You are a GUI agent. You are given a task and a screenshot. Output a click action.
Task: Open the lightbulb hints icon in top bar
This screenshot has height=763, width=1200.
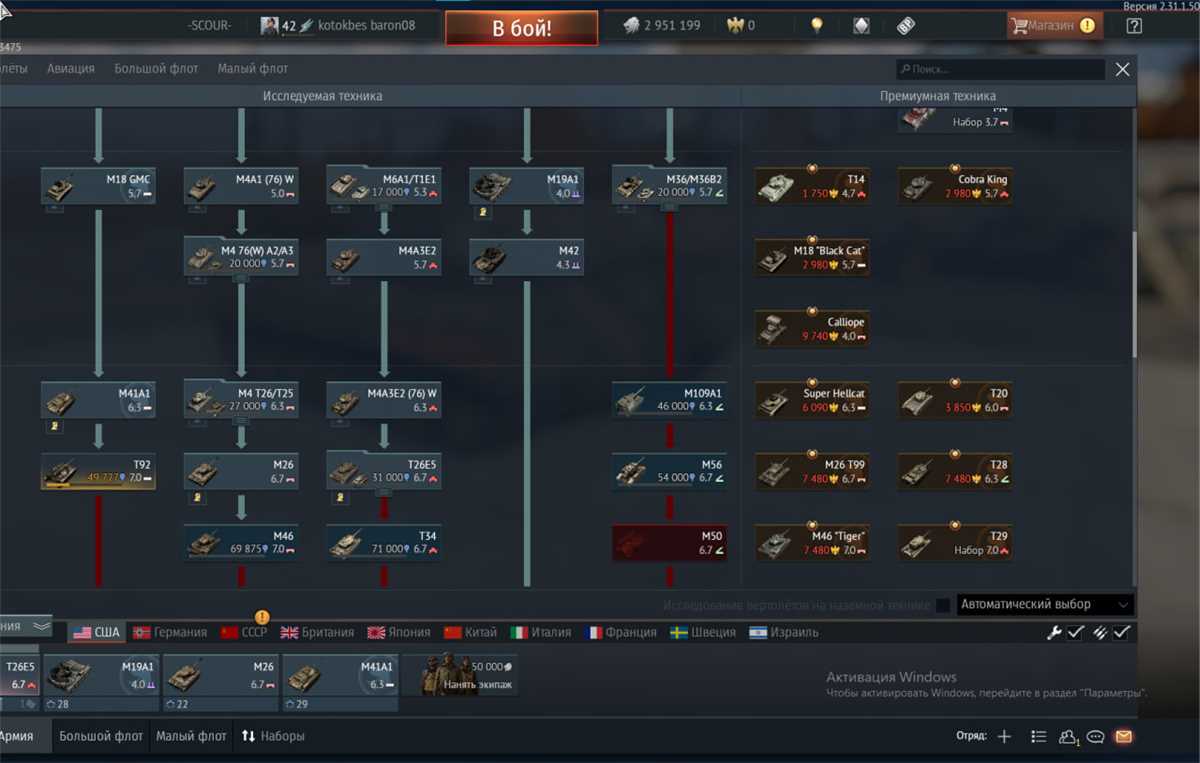pos(817,26)
